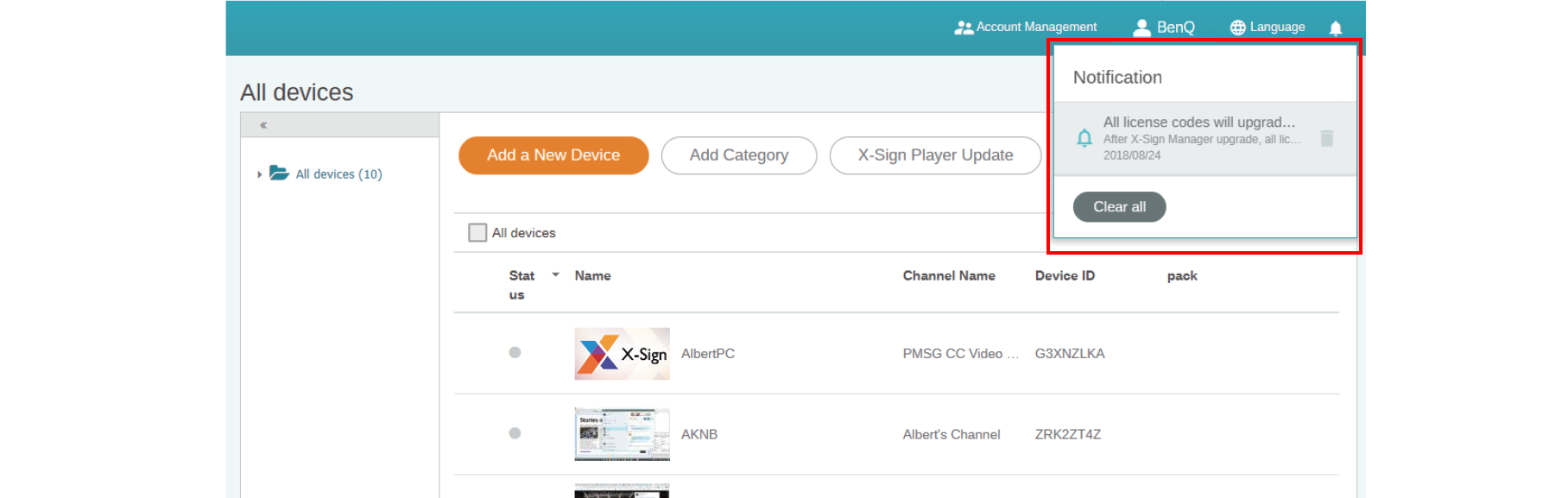Open the AKNB device thumbnail
Image resolution: width=1568 pixels, height=498 pixels.
(x=622, y=434)
